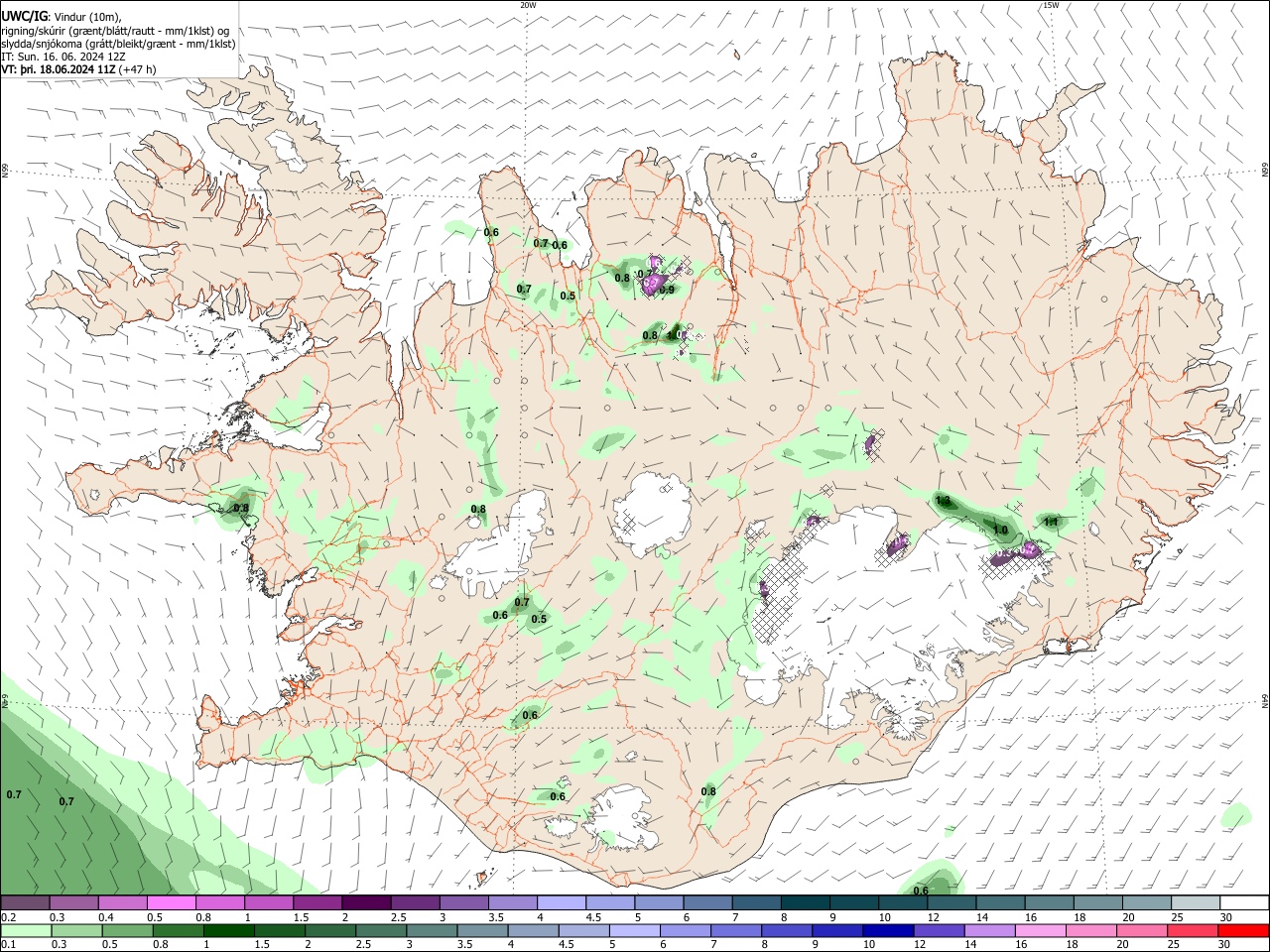Click the 15W longitude label
Image resolution: width=1270 pixels, height=952 pixels.
[1051, 5]
